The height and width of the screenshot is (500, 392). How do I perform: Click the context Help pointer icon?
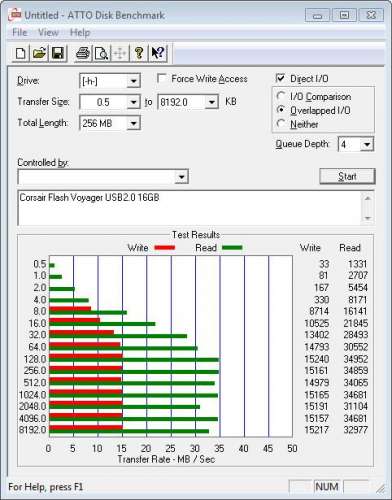[x=158, y=53]
